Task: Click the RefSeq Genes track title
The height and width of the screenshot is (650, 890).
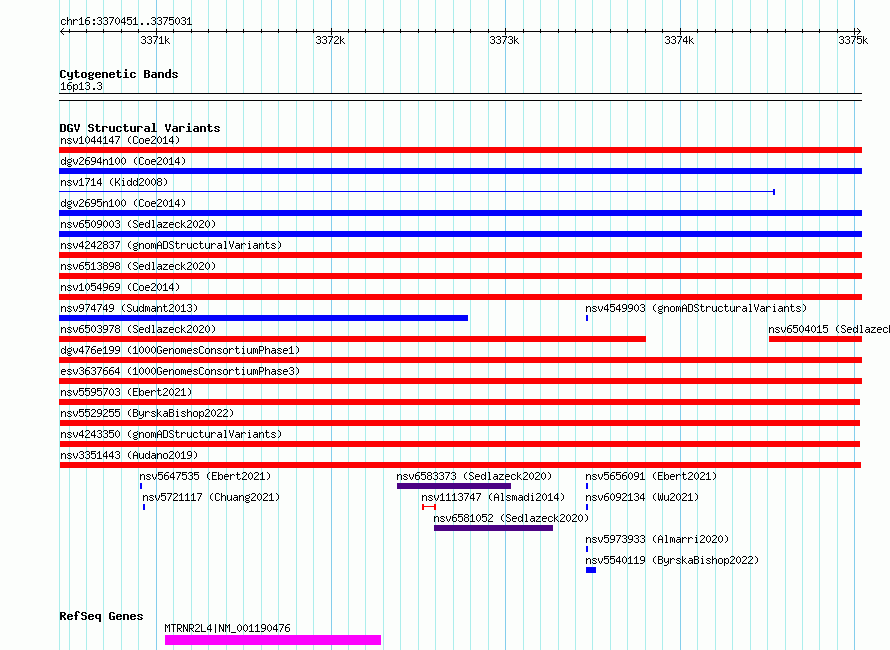Action: coord(101,616)
